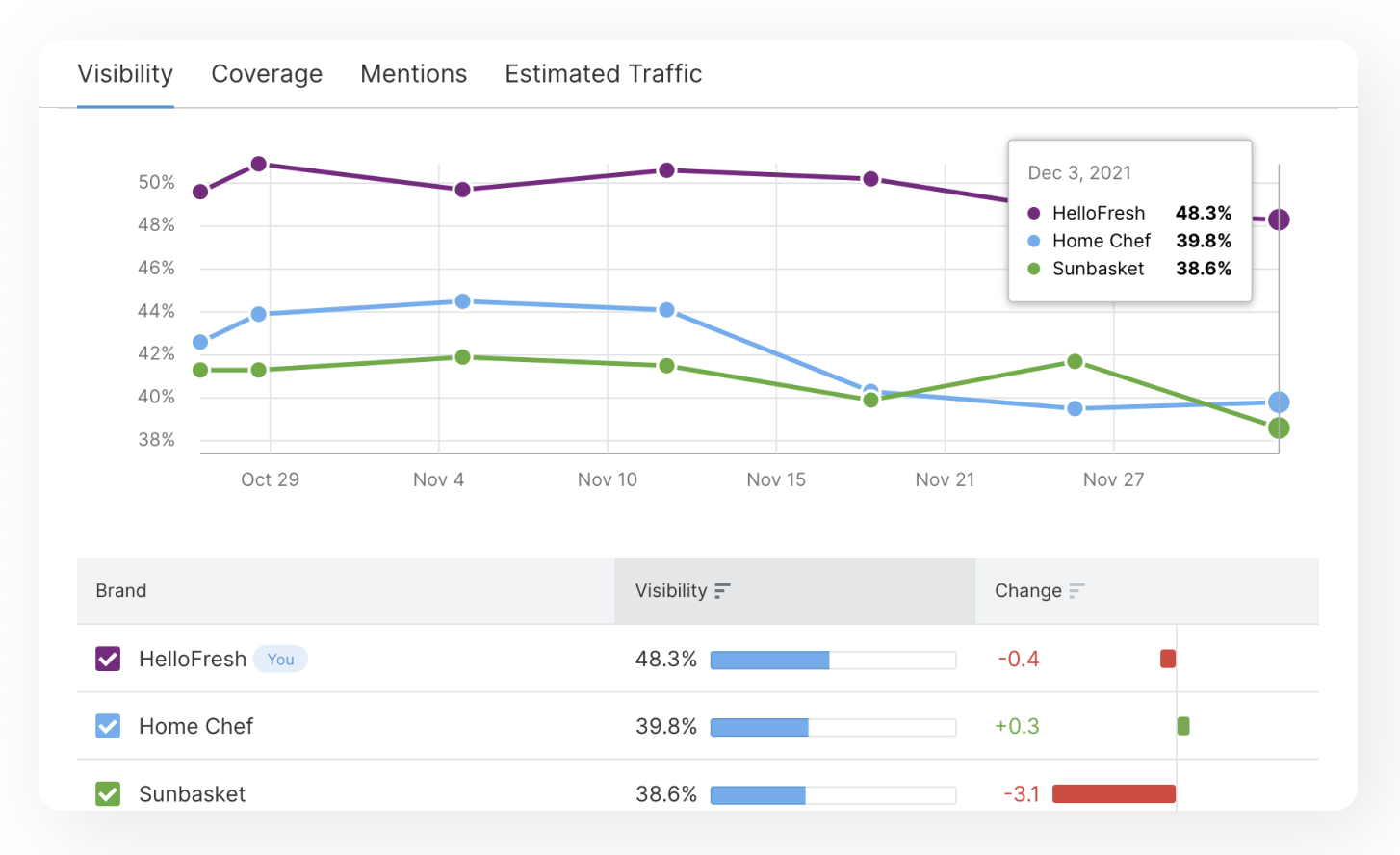Switch to the Coverage tab
Screen dimensions: 1400x855
pos(267,74)
